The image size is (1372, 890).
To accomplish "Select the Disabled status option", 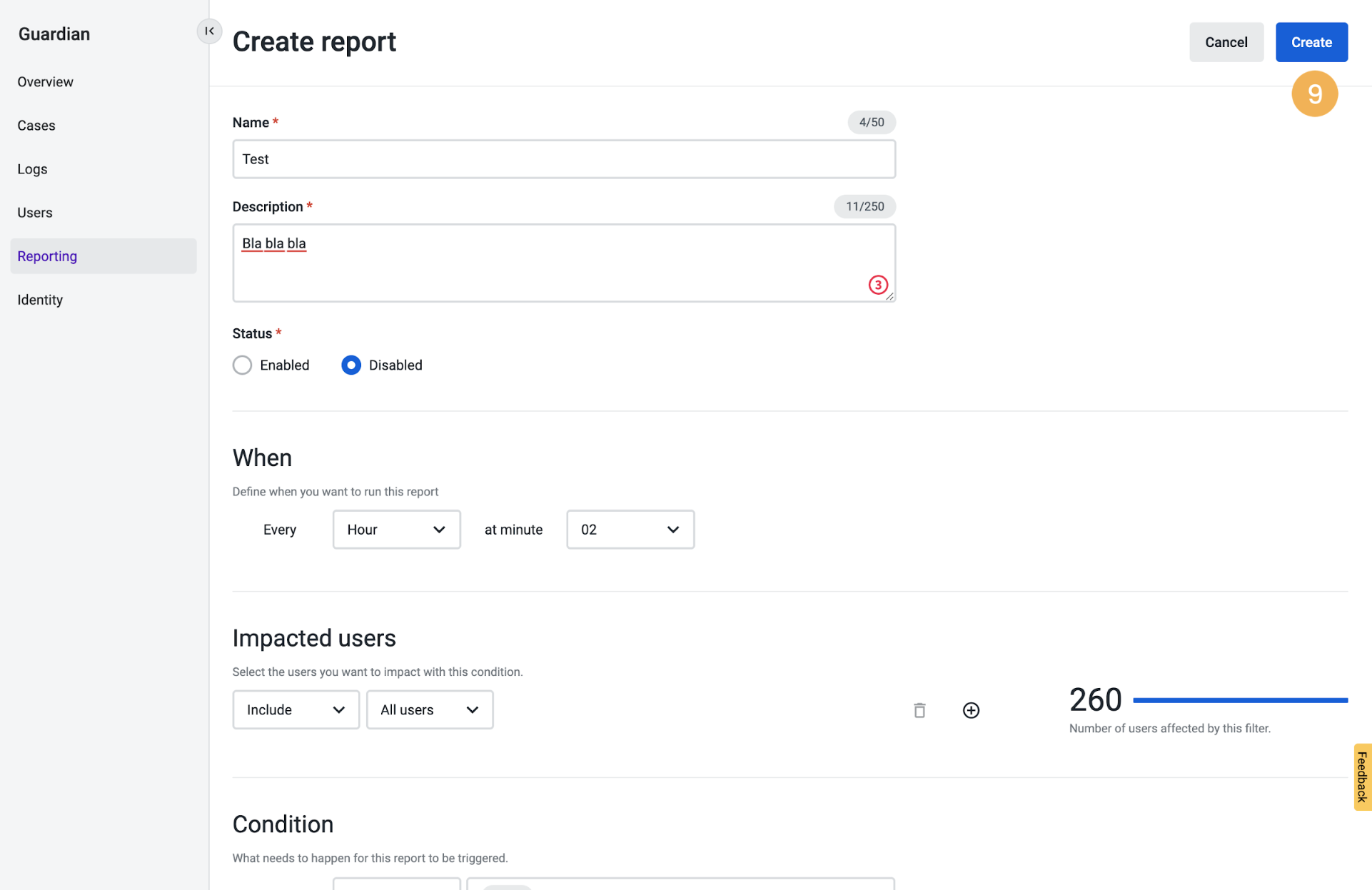I will 351,365.
